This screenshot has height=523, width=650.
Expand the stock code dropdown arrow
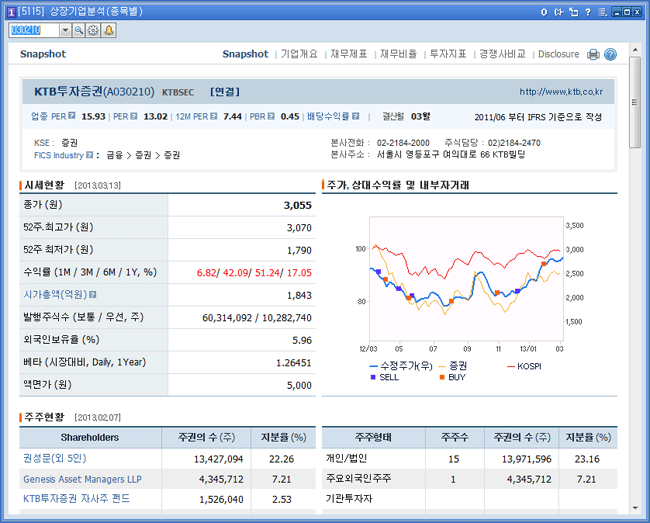pyautogui.click(x=64, y=31)
